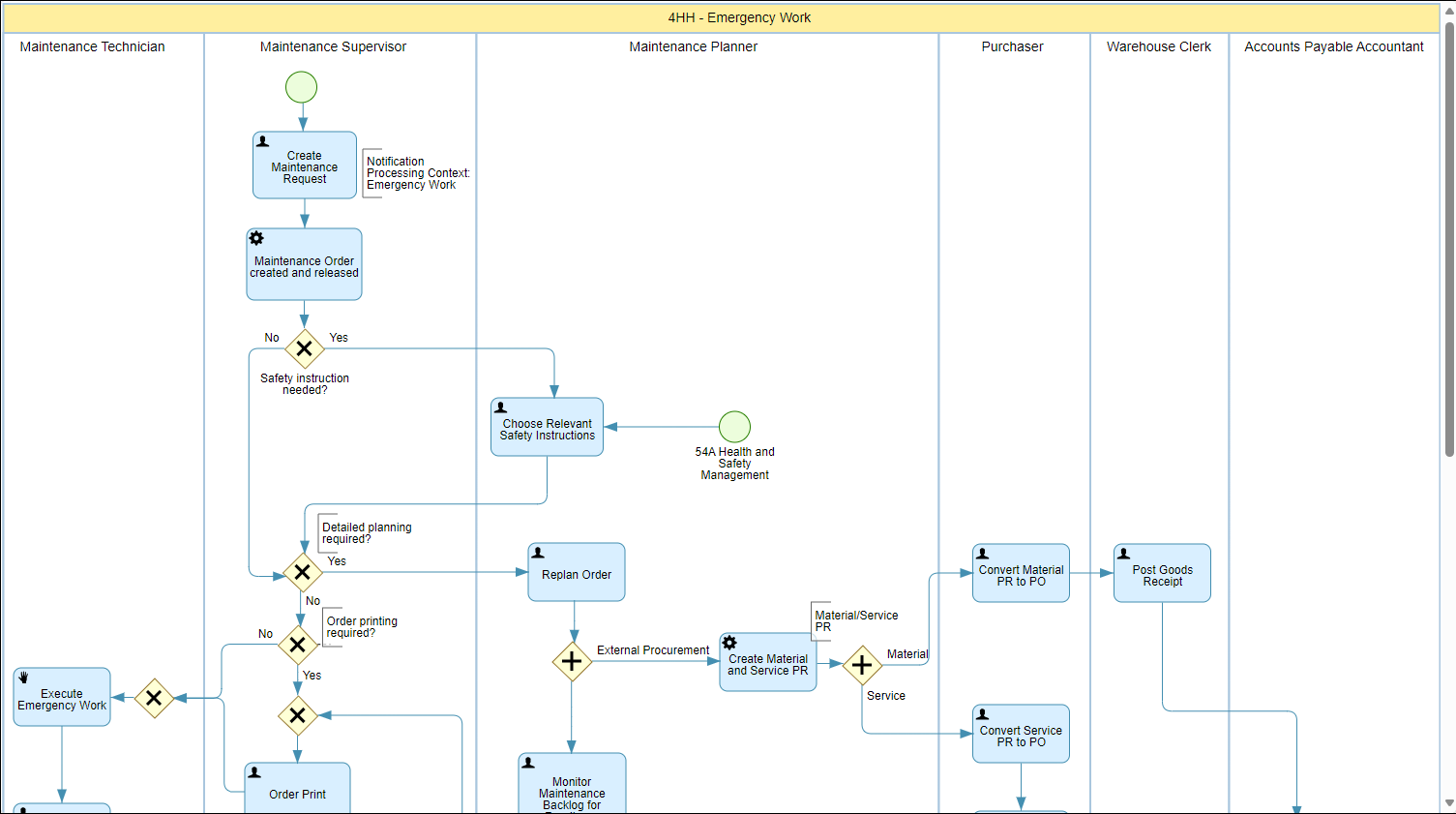Select the Create Maintenance Request task
Viewport: 1456px width, 814px height.
click(305, 166)
